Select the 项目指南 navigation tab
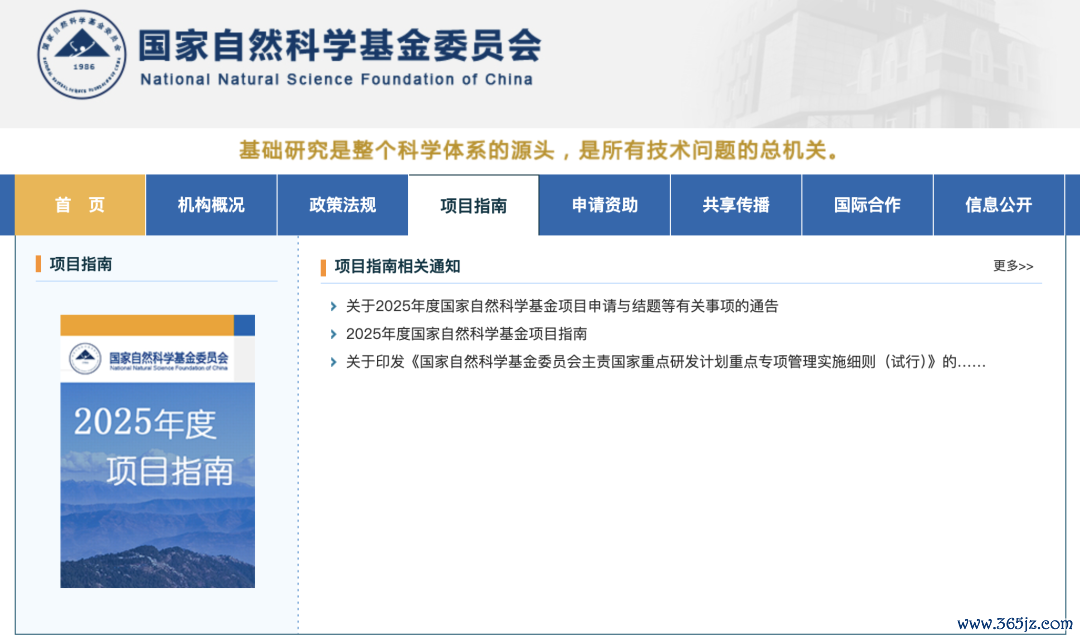Screen dimensions: 1080x639 (473, 205)
